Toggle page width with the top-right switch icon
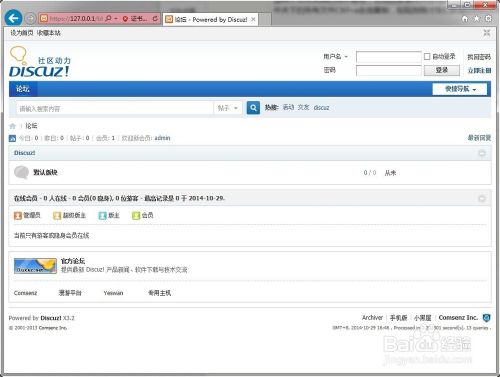 coord(487,33)
